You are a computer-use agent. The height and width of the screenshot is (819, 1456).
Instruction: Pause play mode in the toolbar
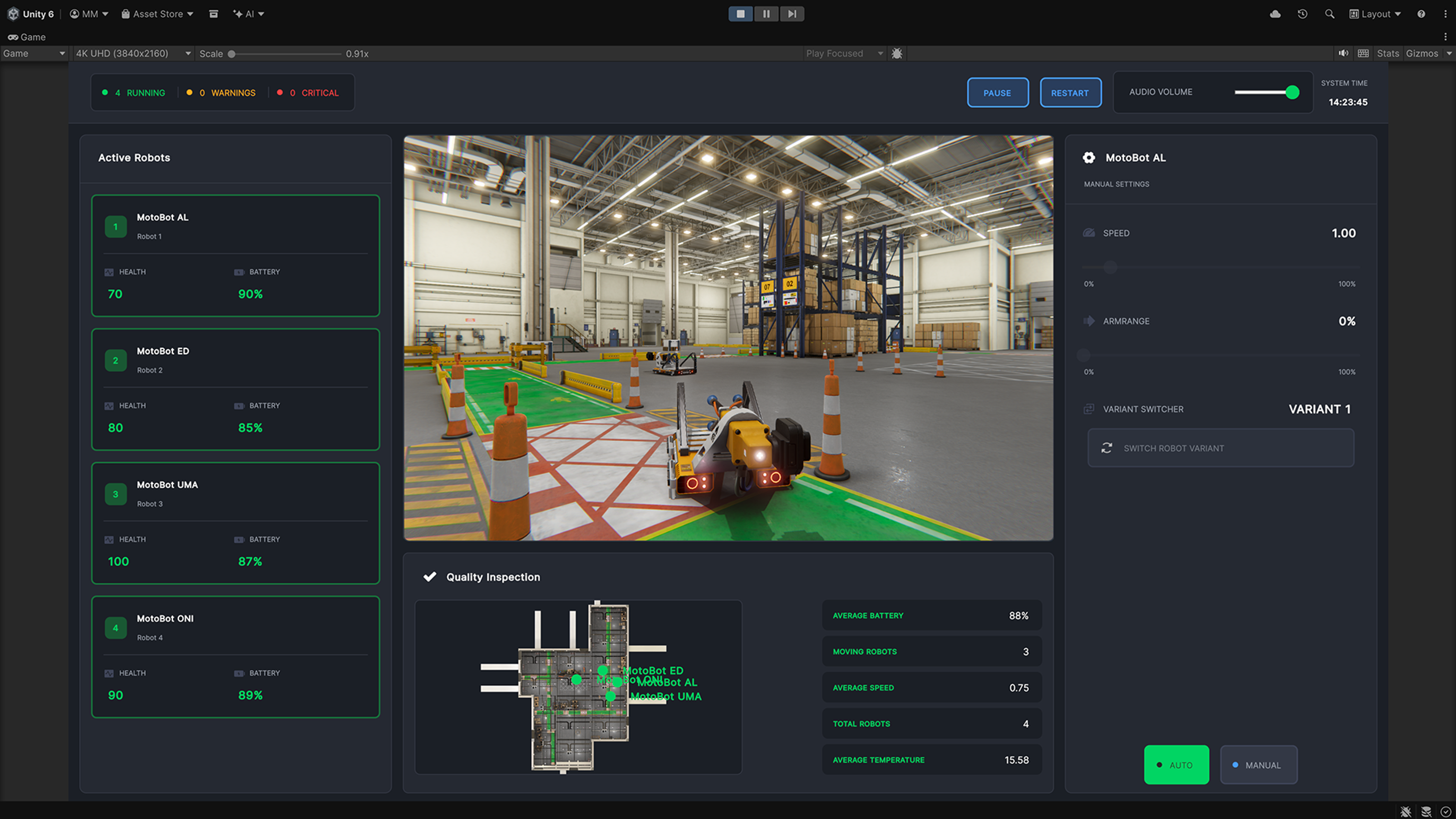[x=766, y=14]
